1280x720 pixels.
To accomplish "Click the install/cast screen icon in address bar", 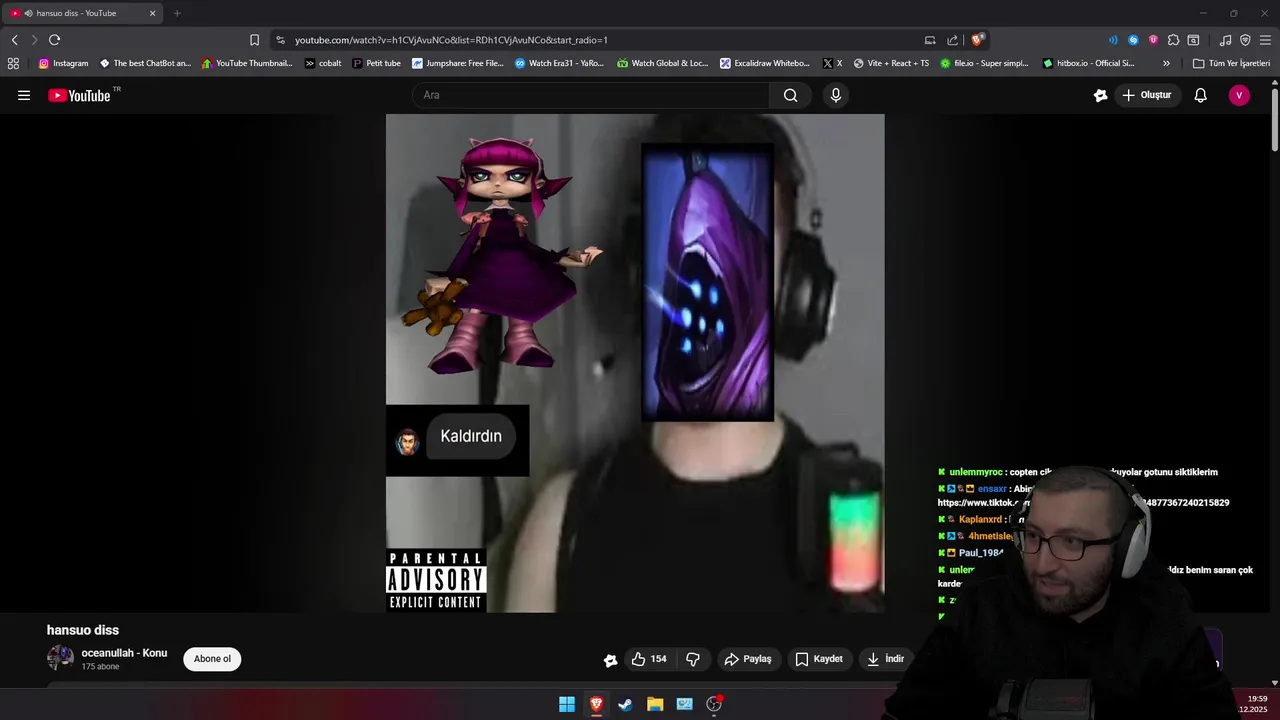I will point(930,40).
